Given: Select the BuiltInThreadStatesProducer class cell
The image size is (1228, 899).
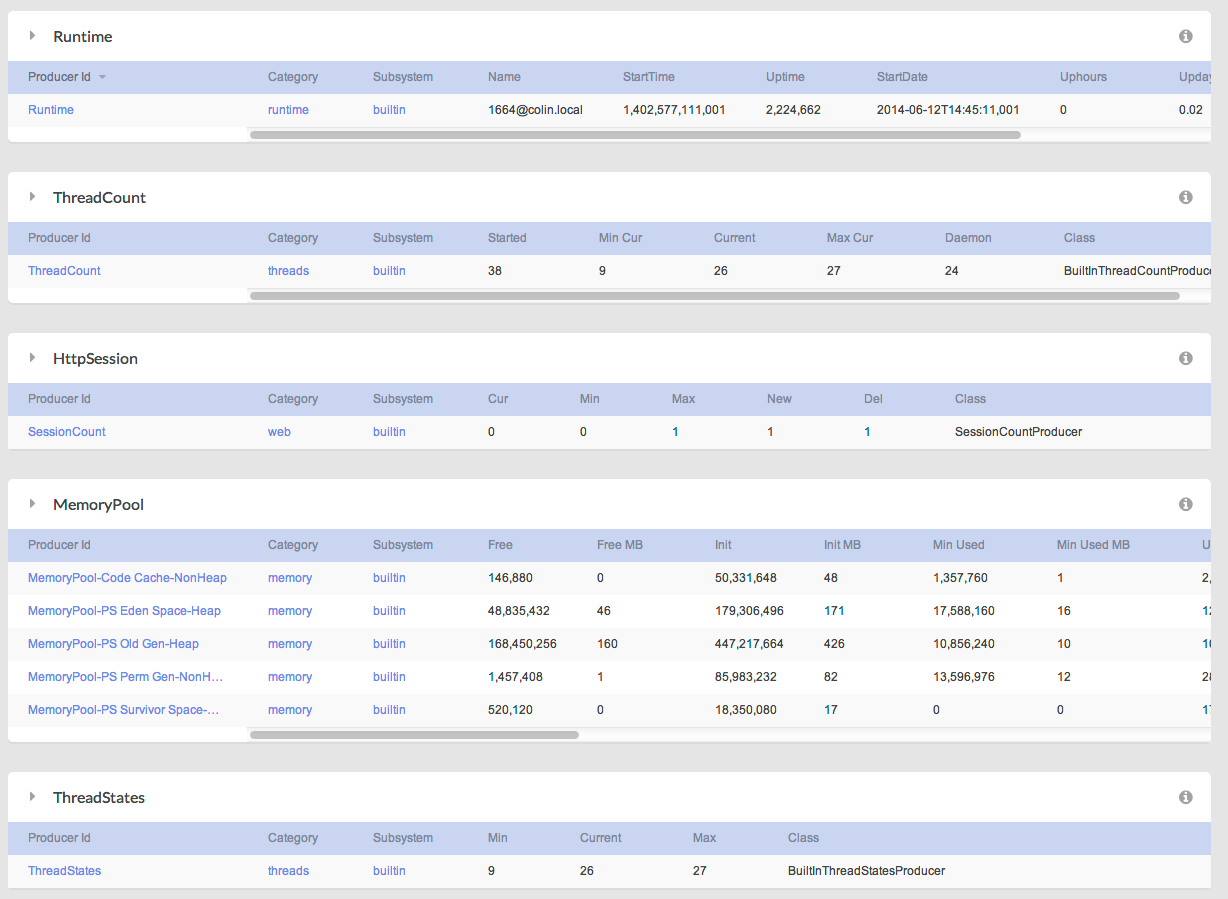Looking at the screenshot, I should (x=866, y=871).
